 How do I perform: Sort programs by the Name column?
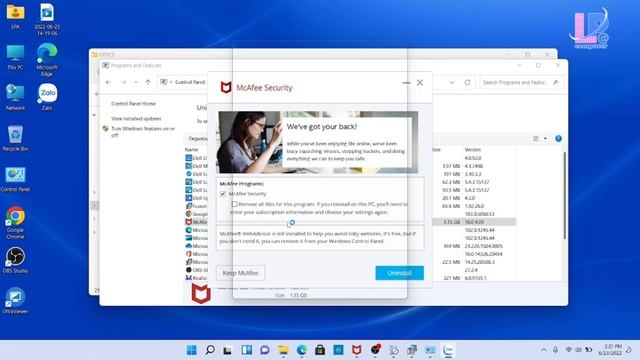pyautogui.click(x=191, y=150)
